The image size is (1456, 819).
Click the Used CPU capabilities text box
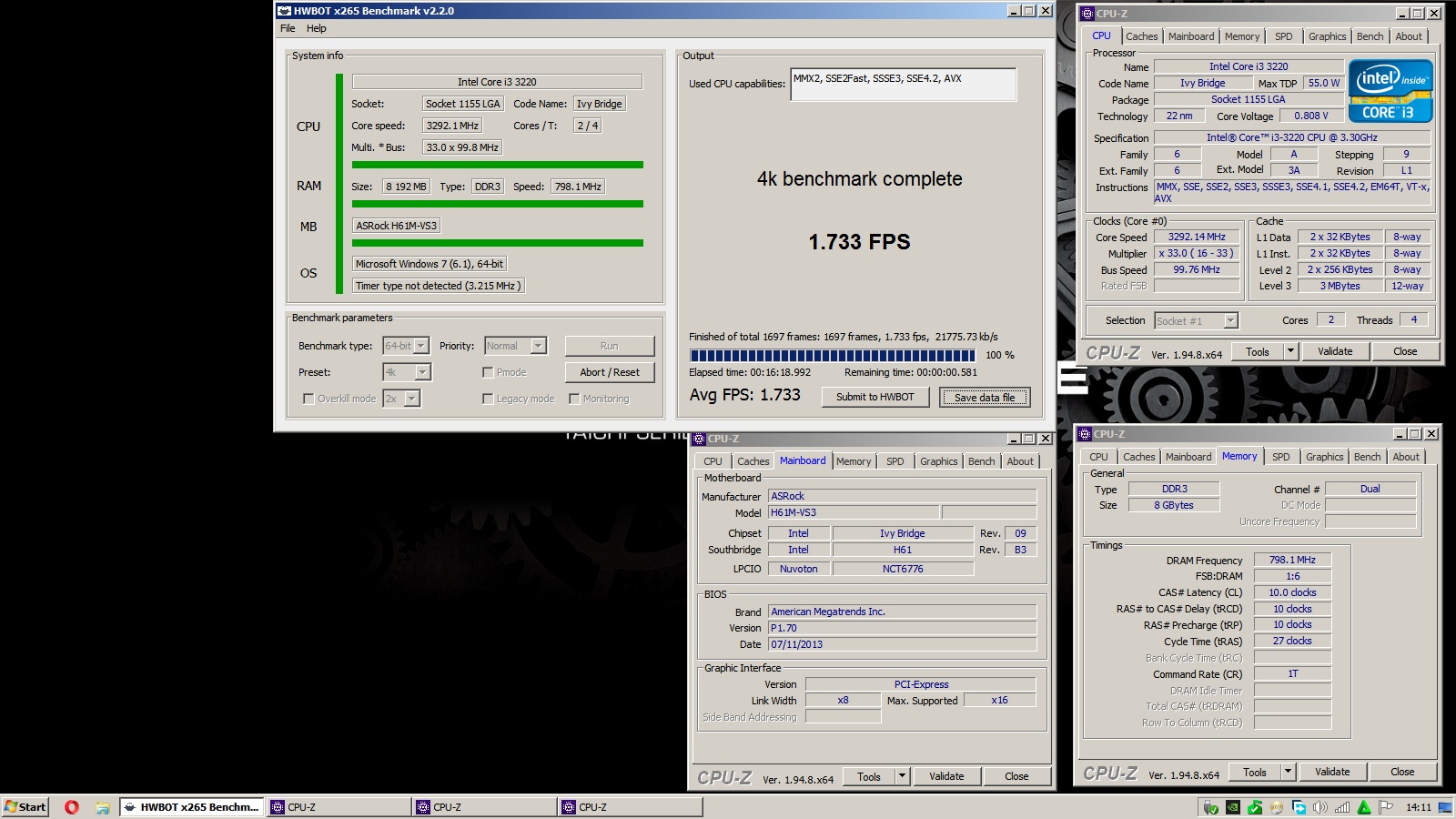pyautogui.click(x=904, y=85)
